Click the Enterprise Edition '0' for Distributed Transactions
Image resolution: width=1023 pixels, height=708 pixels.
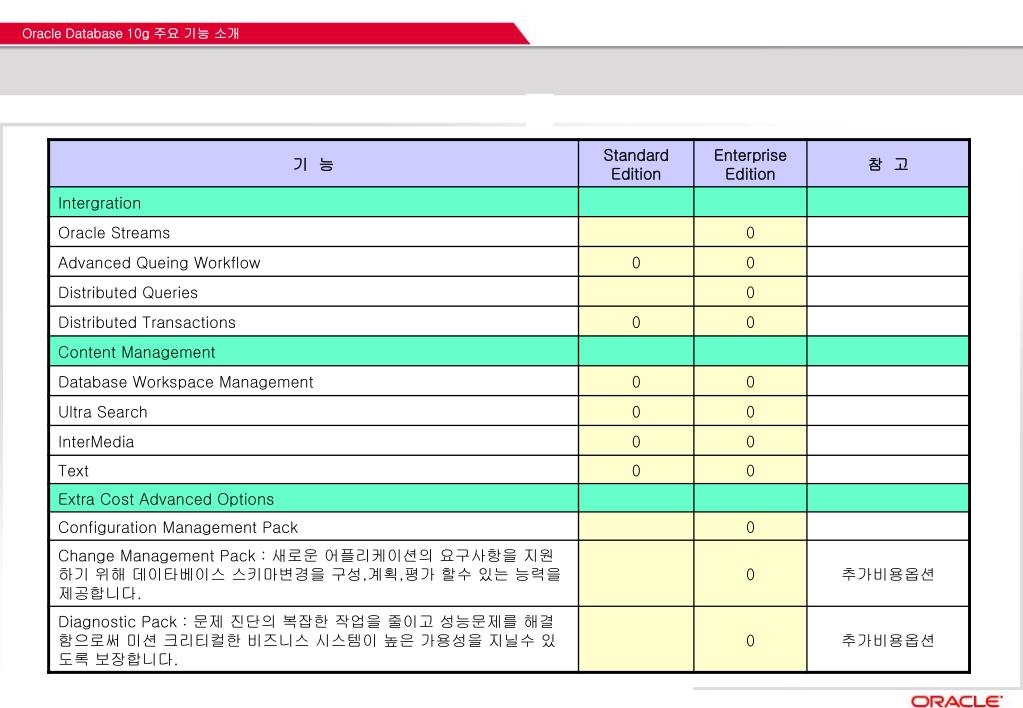(x=750, y=322)
